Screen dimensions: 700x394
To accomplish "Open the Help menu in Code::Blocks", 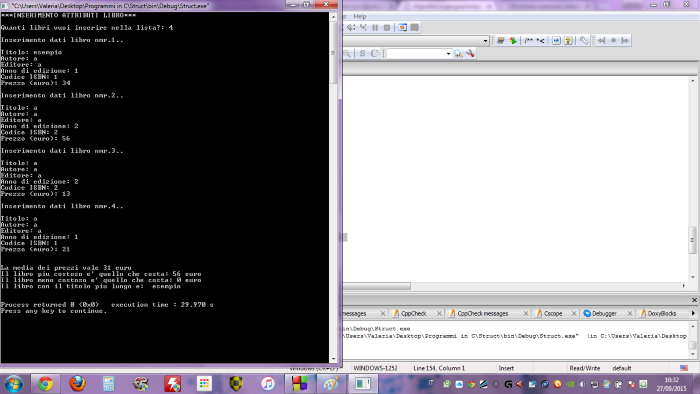I will tap(359, 17).
